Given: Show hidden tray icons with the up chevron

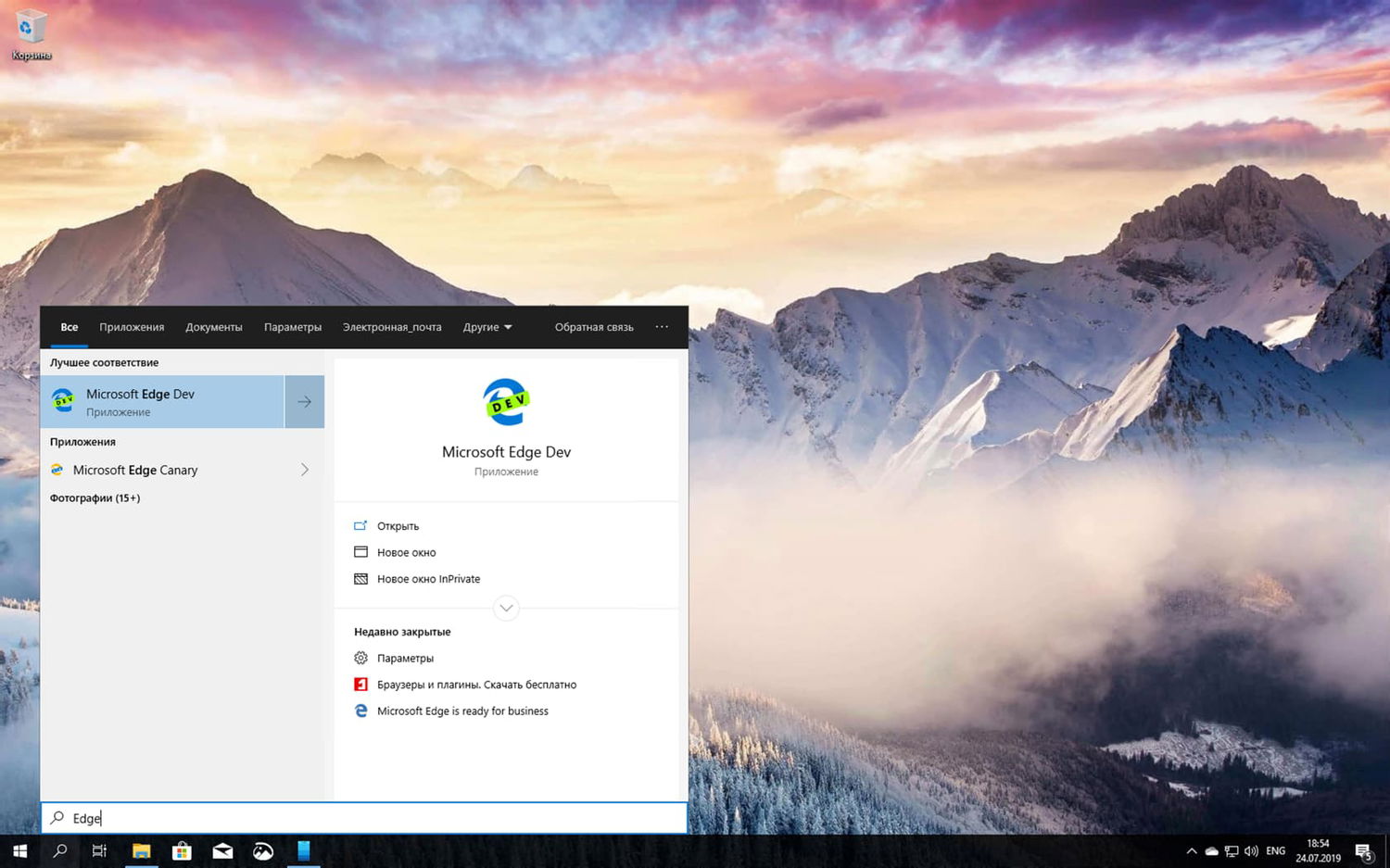Looking at the screenshot, I should [1191, 850].
